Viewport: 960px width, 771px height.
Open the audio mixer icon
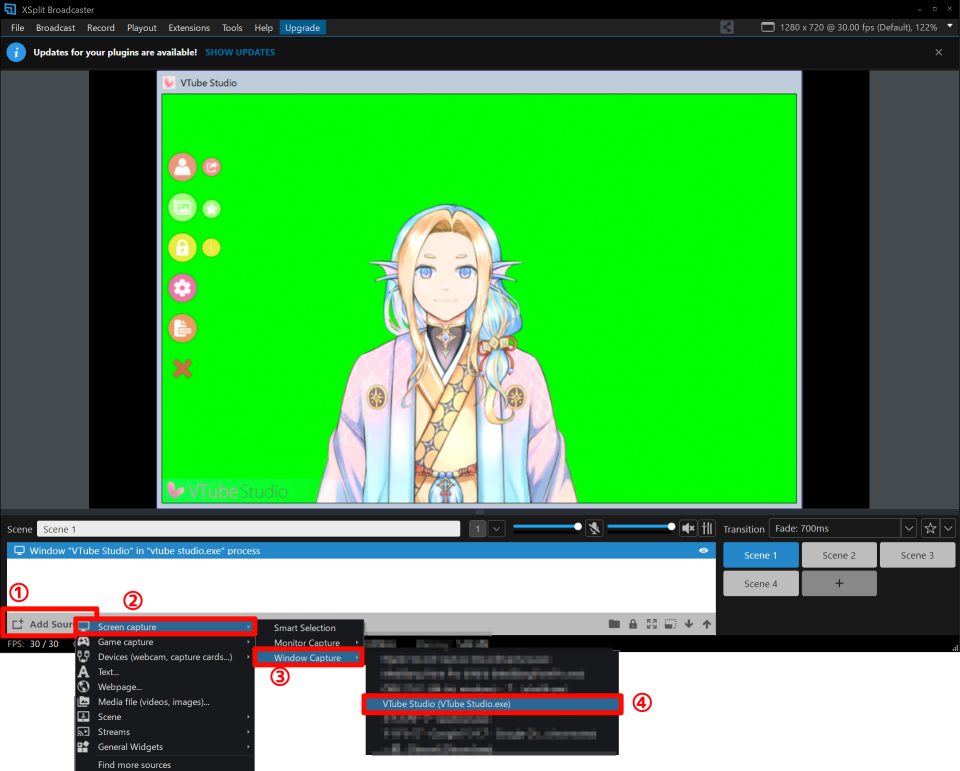pos(707,528)
